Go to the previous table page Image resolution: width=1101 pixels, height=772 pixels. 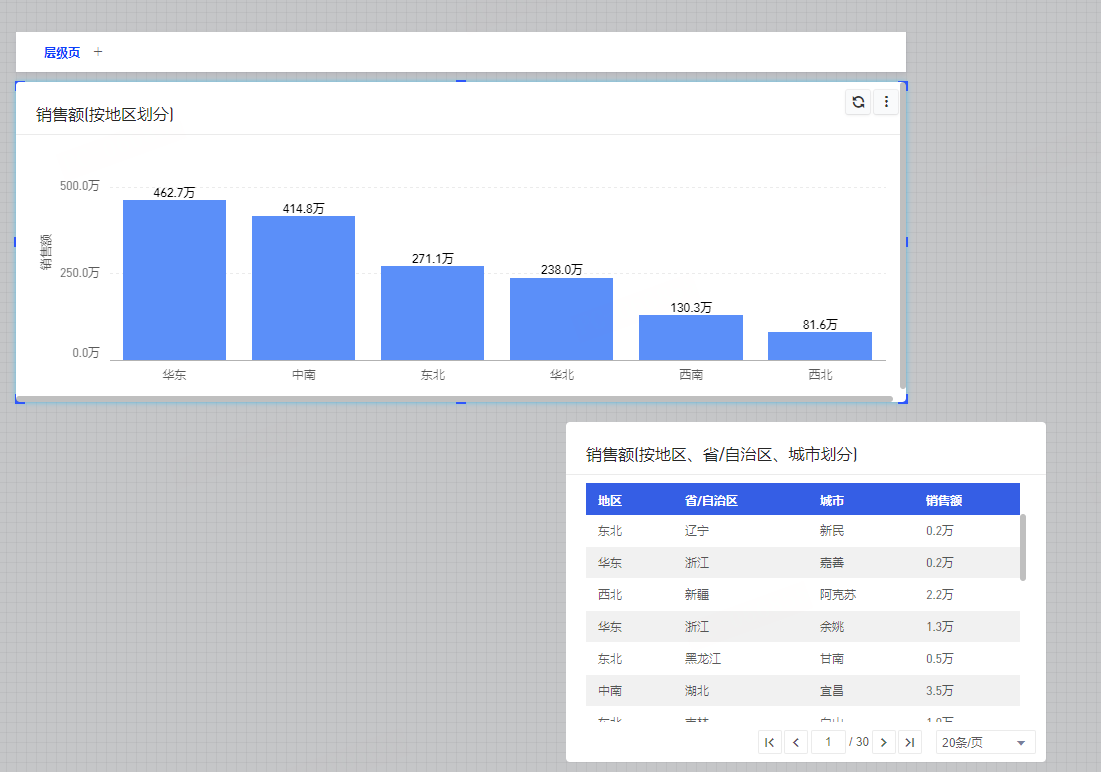click(x=796, y=742)
